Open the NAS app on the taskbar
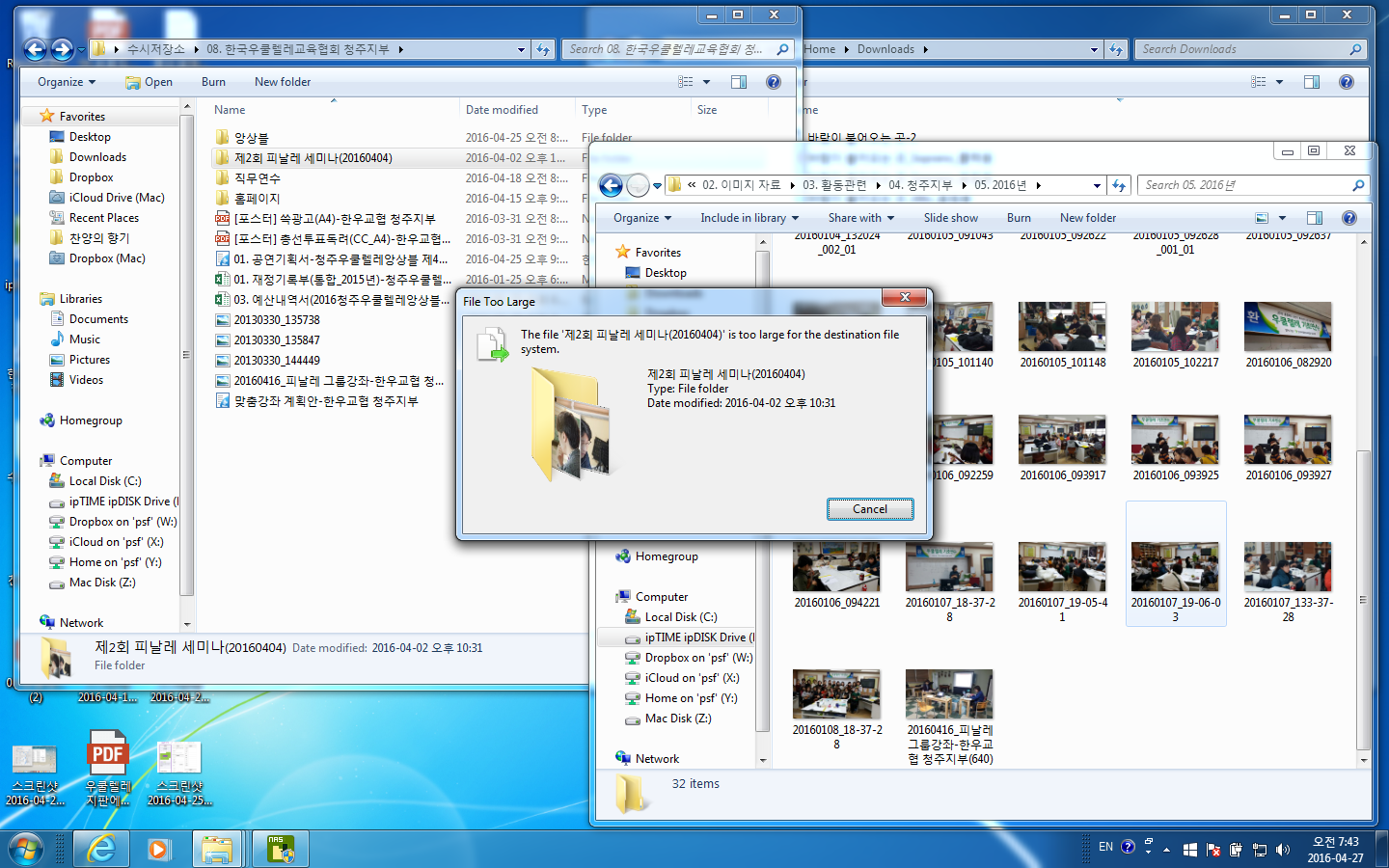1389x868 pixels. (x=281, y=849)
